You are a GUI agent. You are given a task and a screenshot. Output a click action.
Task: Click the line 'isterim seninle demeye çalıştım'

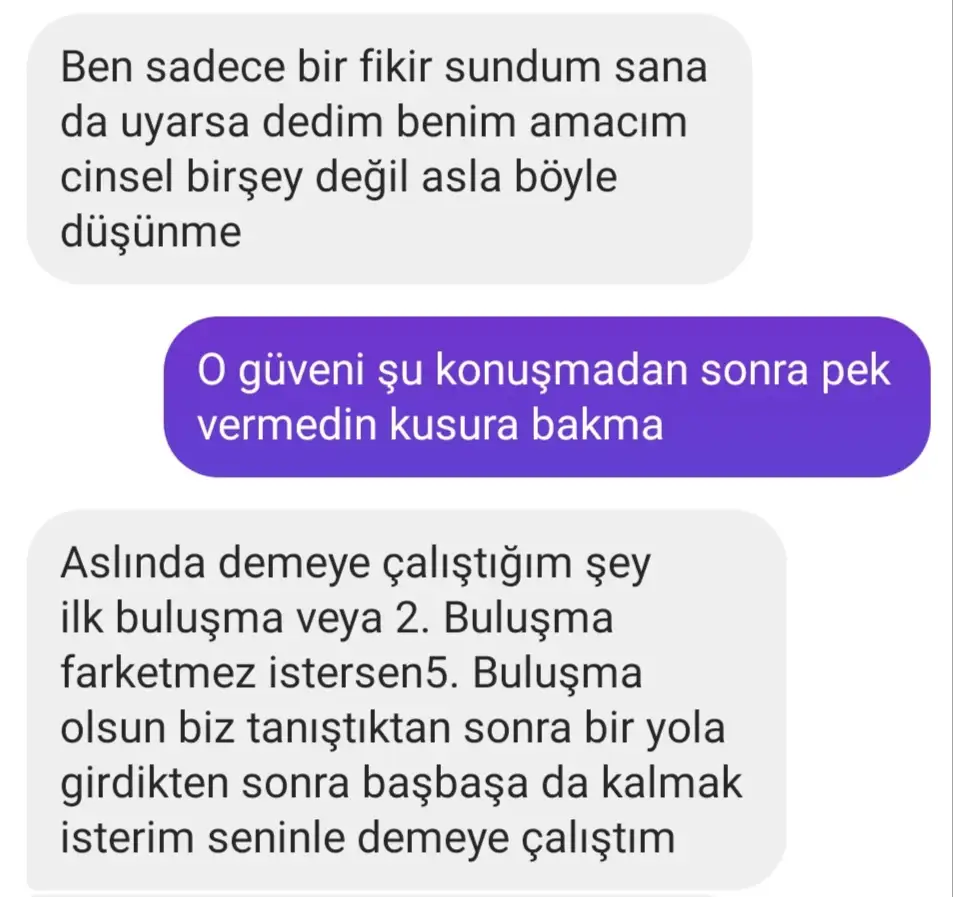(368, 839)
